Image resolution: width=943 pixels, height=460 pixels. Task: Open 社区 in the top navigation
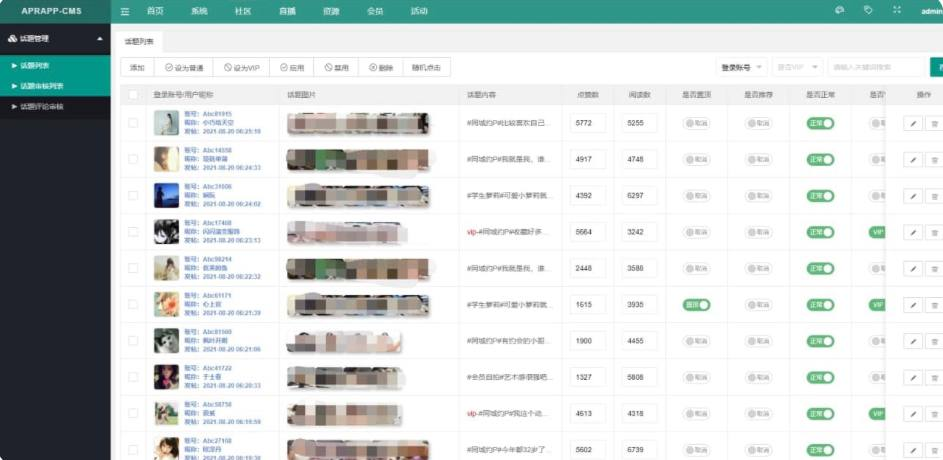pos(243,11)
